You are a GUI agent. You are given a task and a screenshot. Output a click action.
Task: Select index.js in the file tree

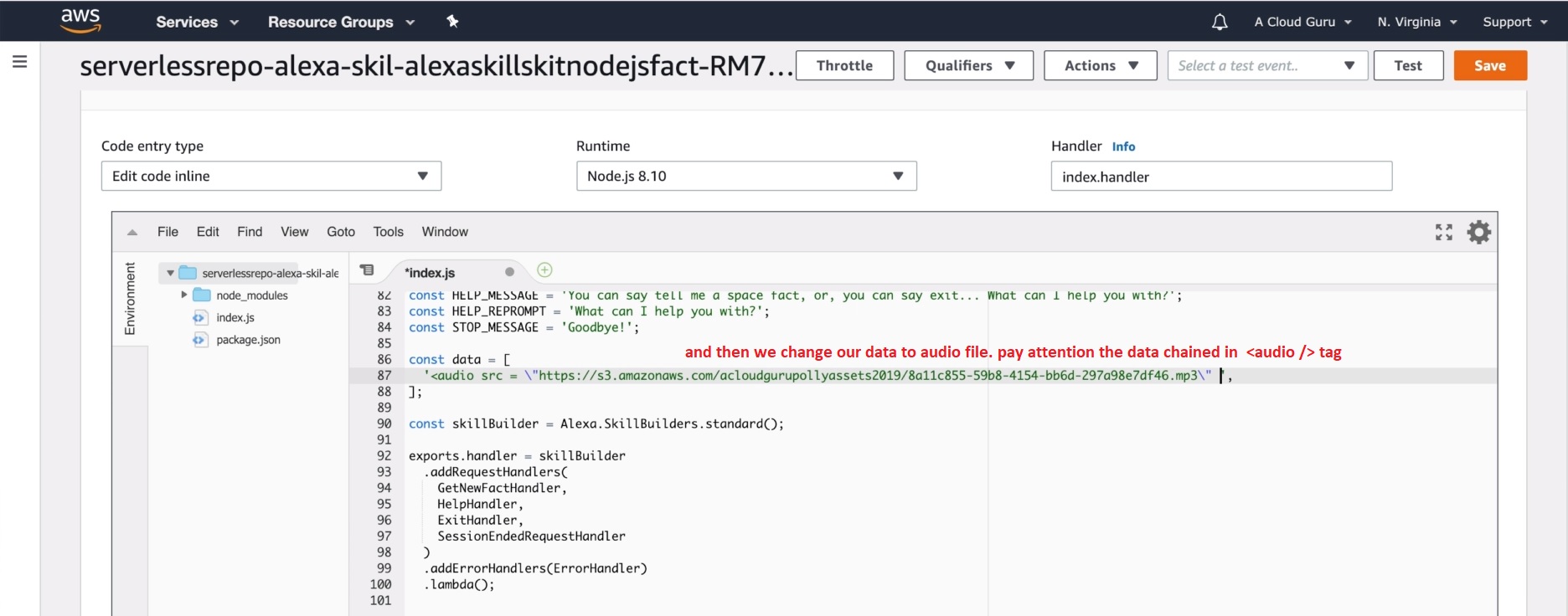pos(235,318)
